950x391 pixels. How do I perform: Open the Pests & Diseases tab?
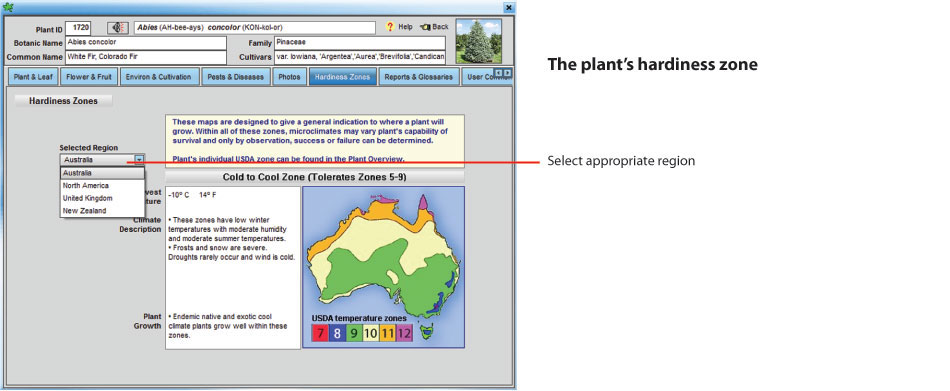pos(235,77)
